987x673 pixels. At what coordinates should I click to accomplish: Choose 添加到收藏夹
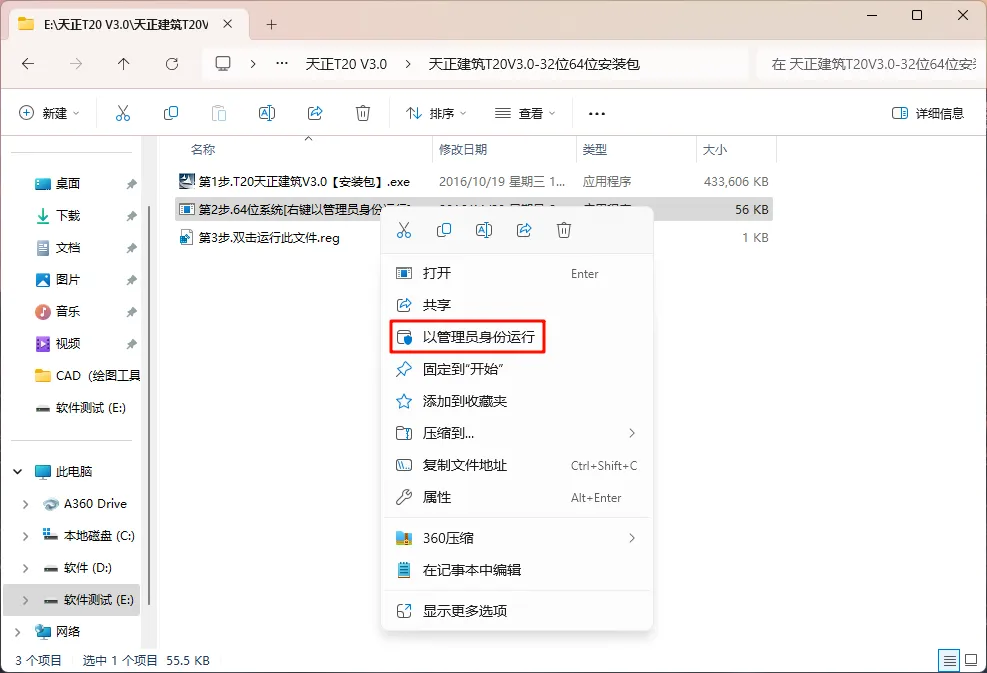coord(516,401)
